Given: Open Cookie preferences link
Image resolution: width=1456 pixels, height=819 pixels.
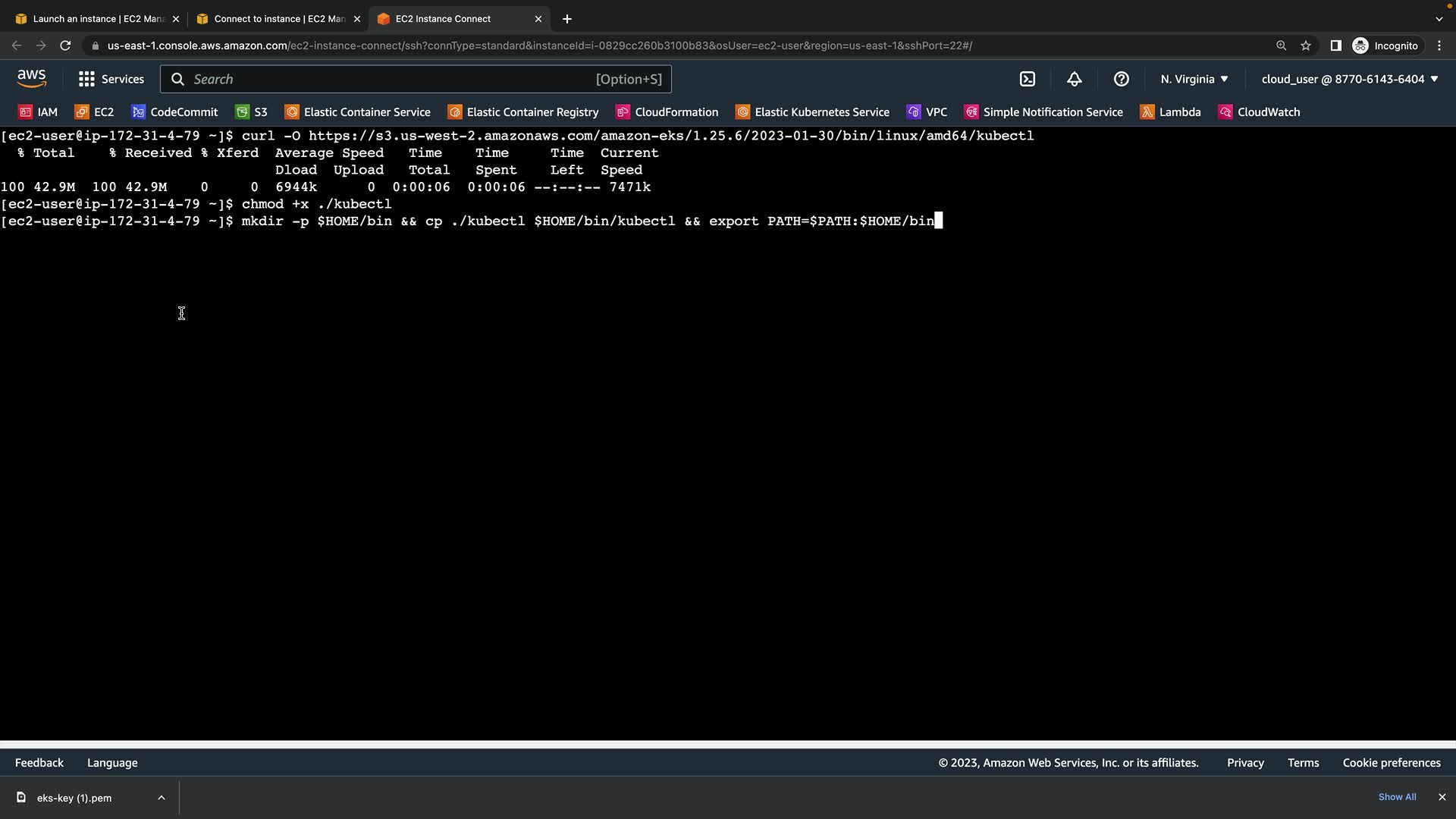Looking at the screenshot, I should coord(1392,763).
